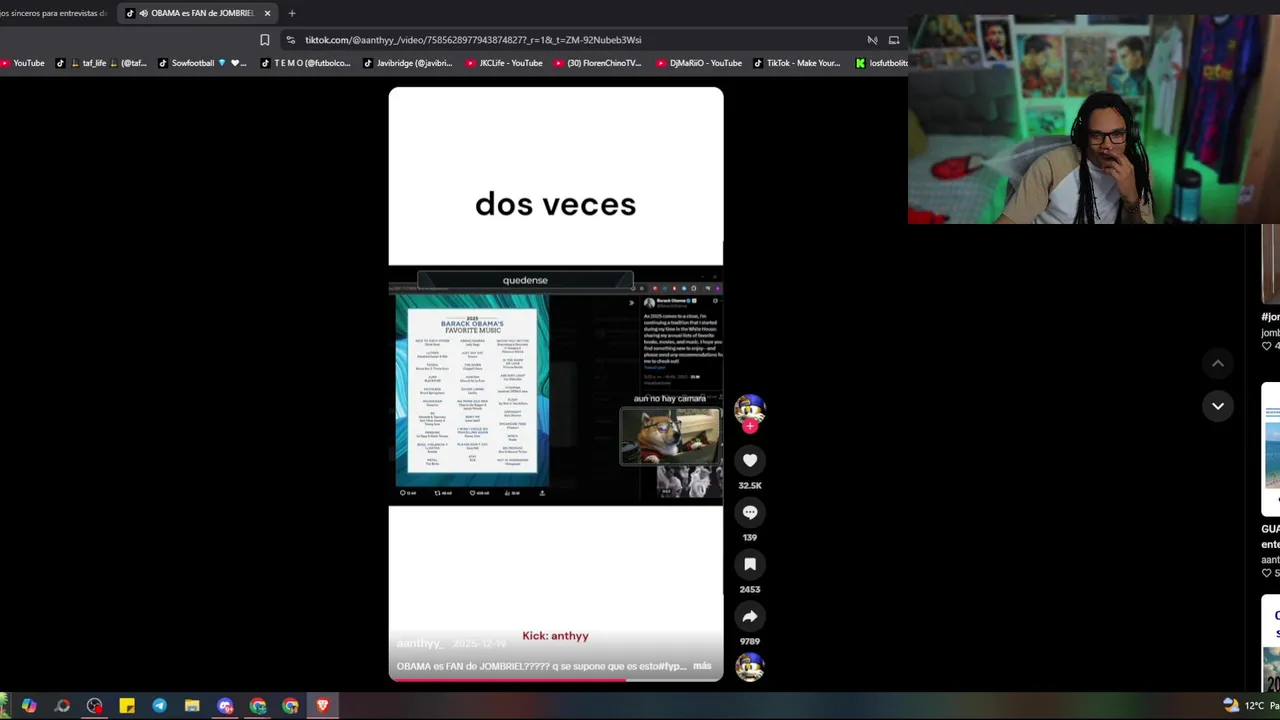The width and height of the screenshot is (1280, 720).
Task: Open T E M O (@futbolco...) bookmark
Action: [306, 63]
